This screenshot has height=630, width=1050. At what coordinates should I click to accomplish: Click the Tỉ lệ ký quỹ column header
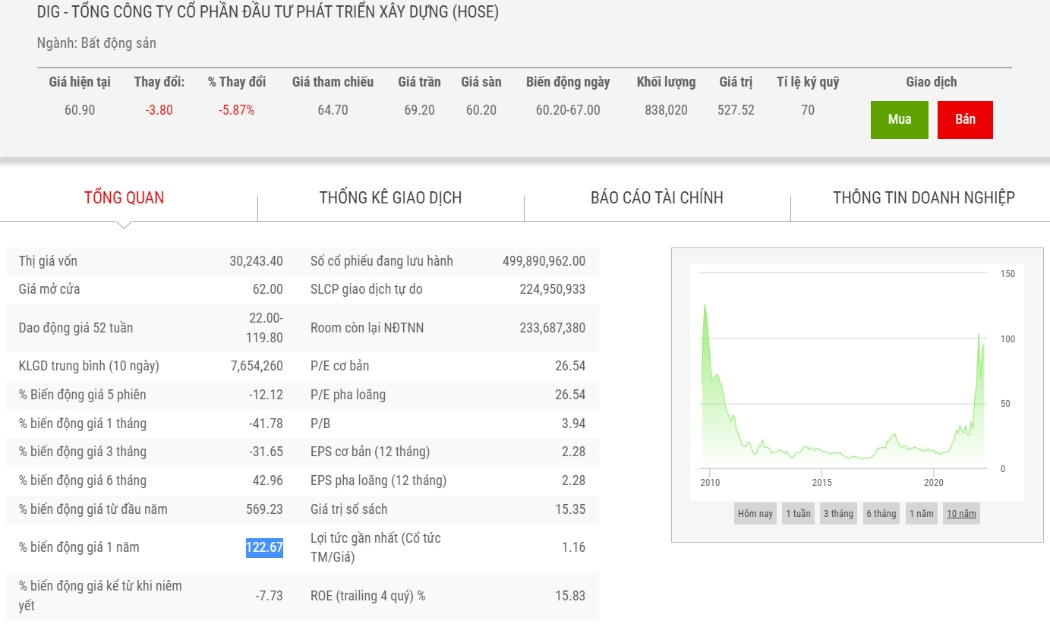pyautogui.click(x=808, y=82)
